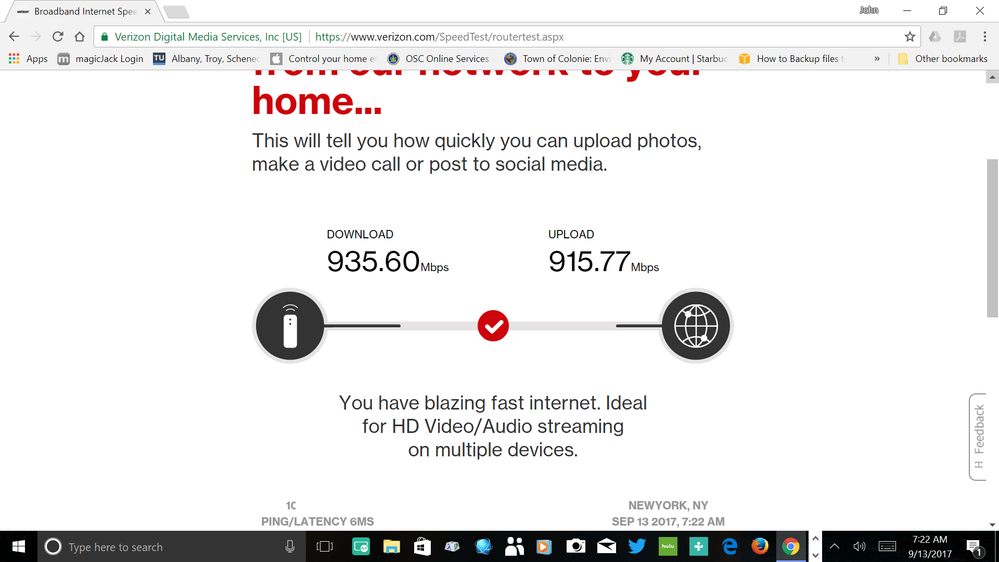Click the browser Forward arrow
The image size is (999, 562).
point(36,37)
